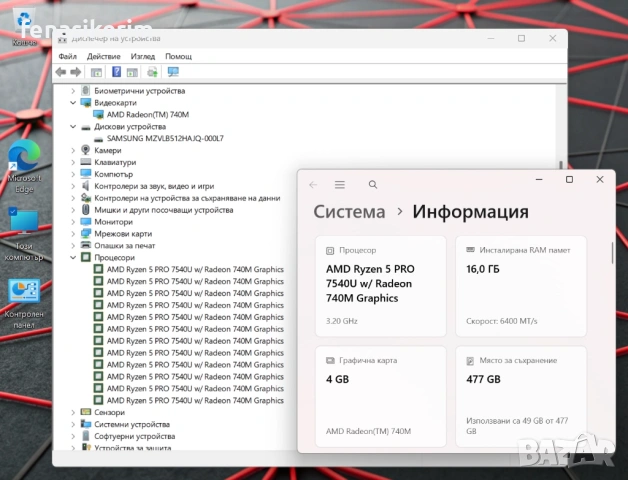Click the Мрежови карти network icon

point(86,234)
